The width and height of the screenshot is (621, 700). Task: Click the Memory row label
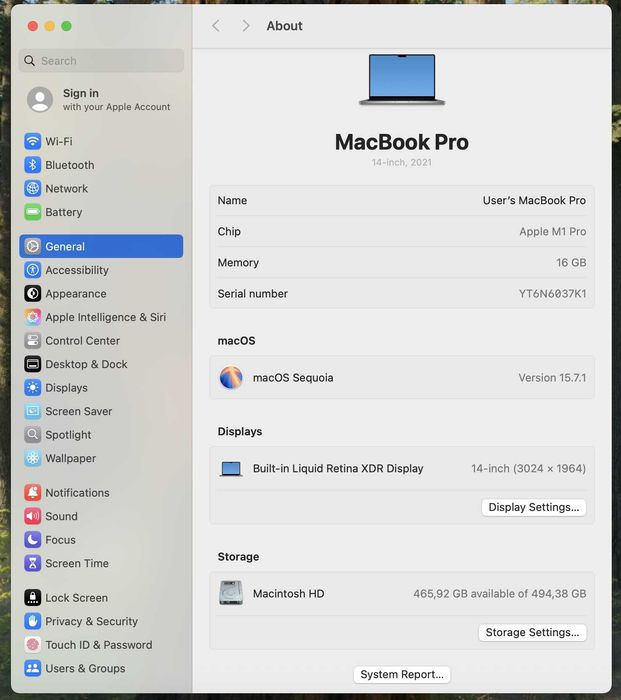[x=238, y=262]
